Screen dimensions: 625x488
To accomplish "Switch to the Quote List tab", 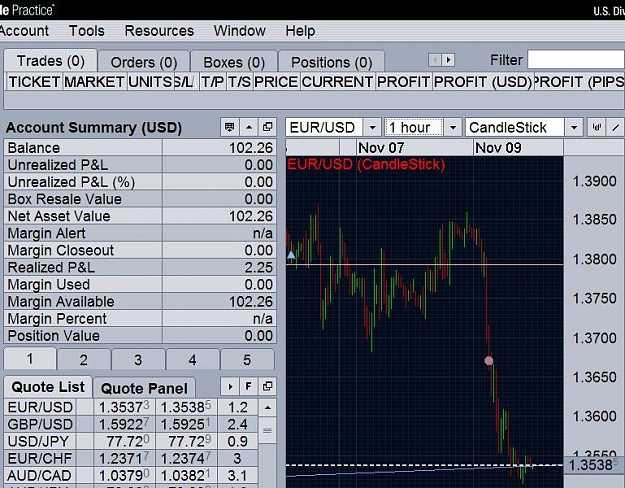I will [48, 387].
